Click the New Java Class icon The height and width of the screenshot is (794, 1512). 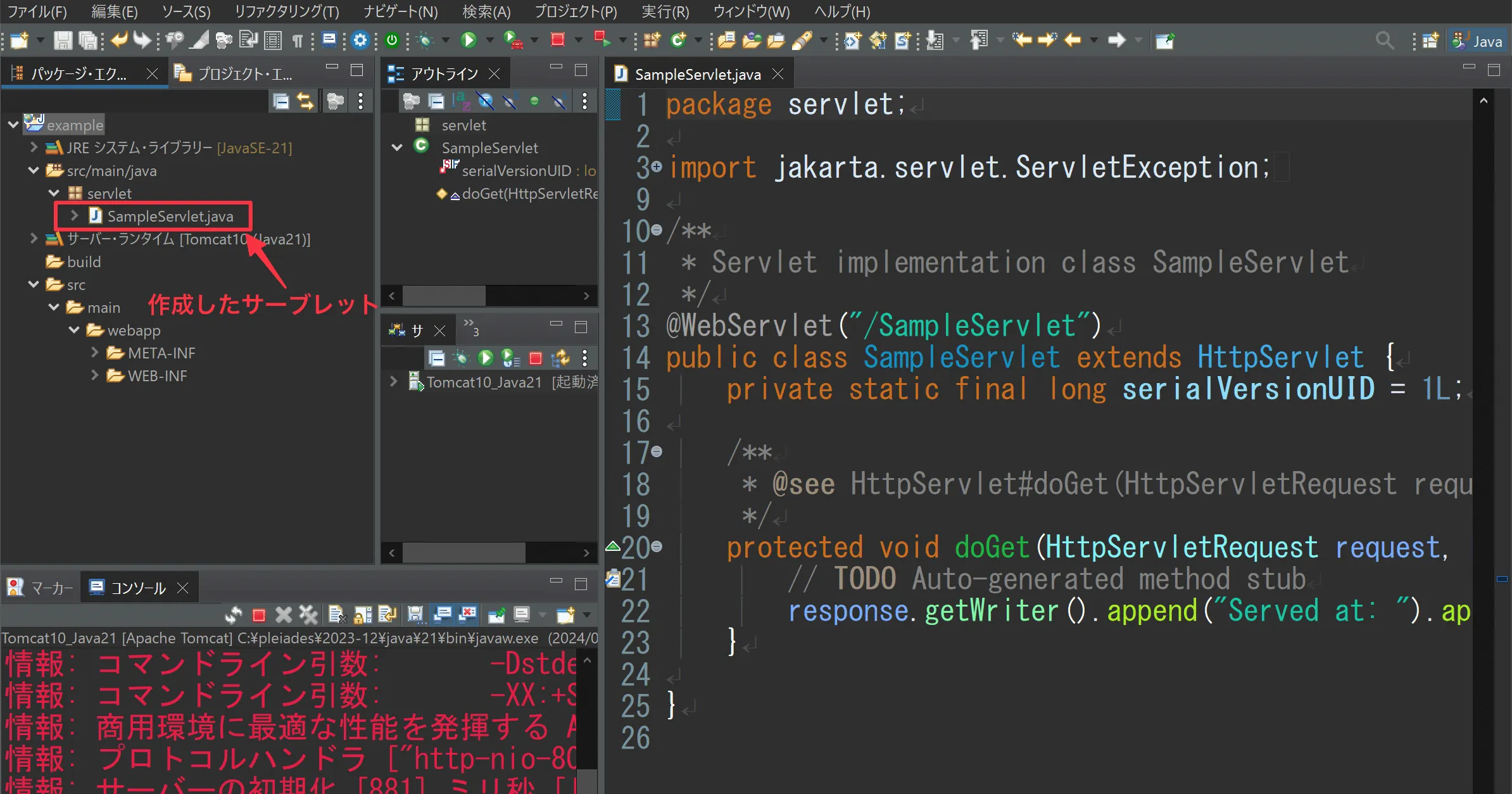tap(678, 41)
